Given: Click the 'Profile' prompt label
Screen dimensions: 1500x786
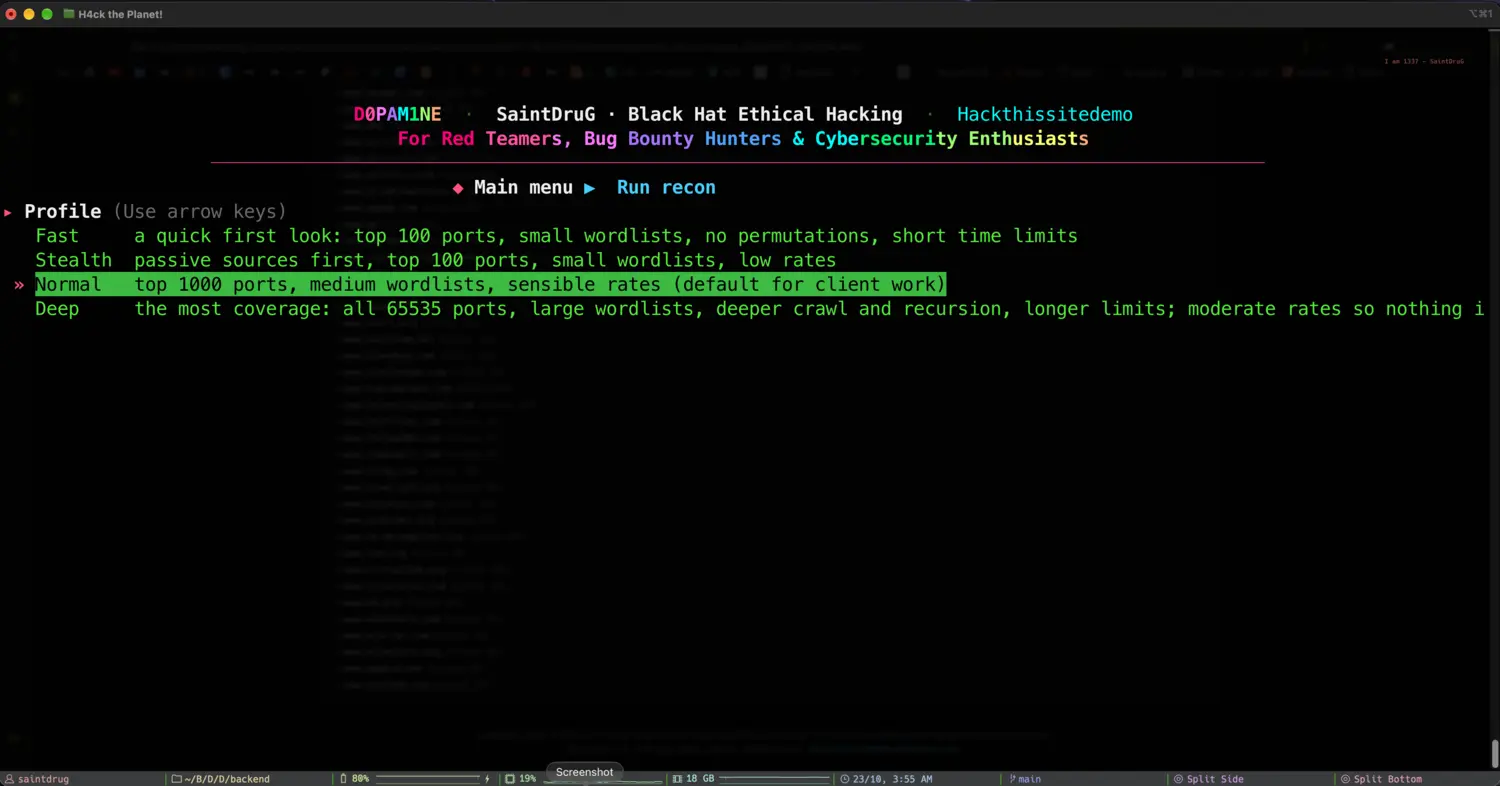Looking at the screenshot, I should [x=63, y=212].
